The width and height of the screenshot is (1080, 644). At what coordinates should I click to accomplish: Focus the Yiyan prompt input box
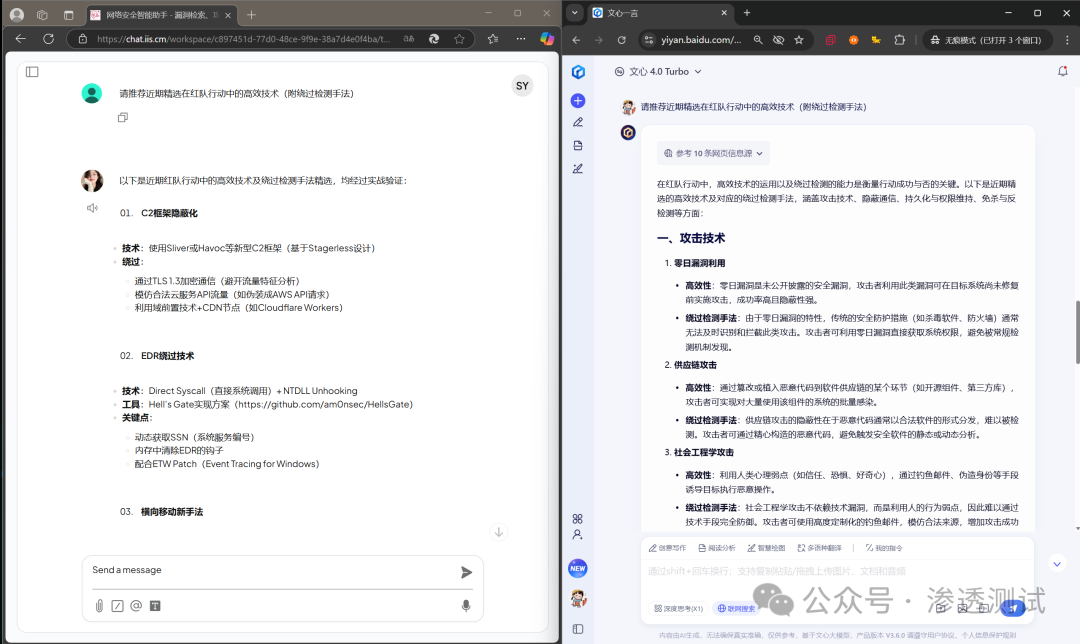837,572
